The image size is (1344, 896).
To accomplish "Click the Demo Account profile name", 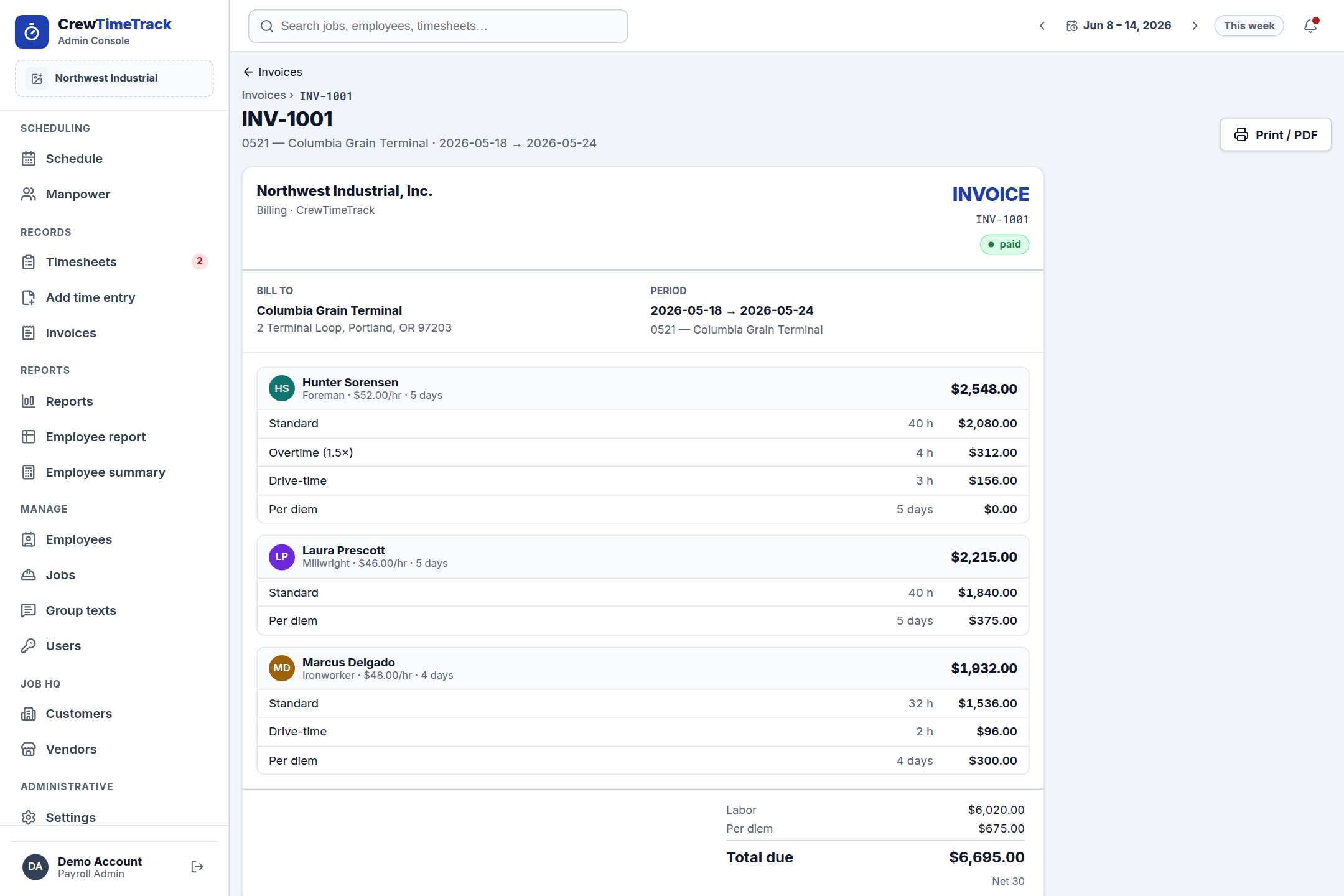I will click(100, 861).
